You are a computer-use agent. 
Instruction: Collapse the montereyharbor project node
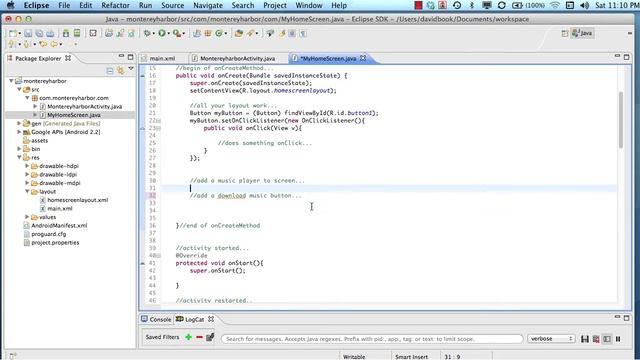(11, 81)
